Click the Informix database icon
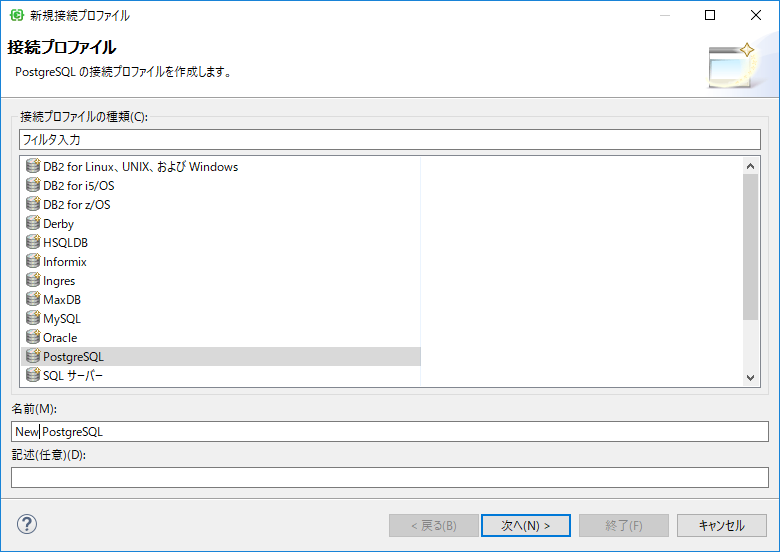Image resolution: width=781 pixels, height=553 pixels. point(33,261)
